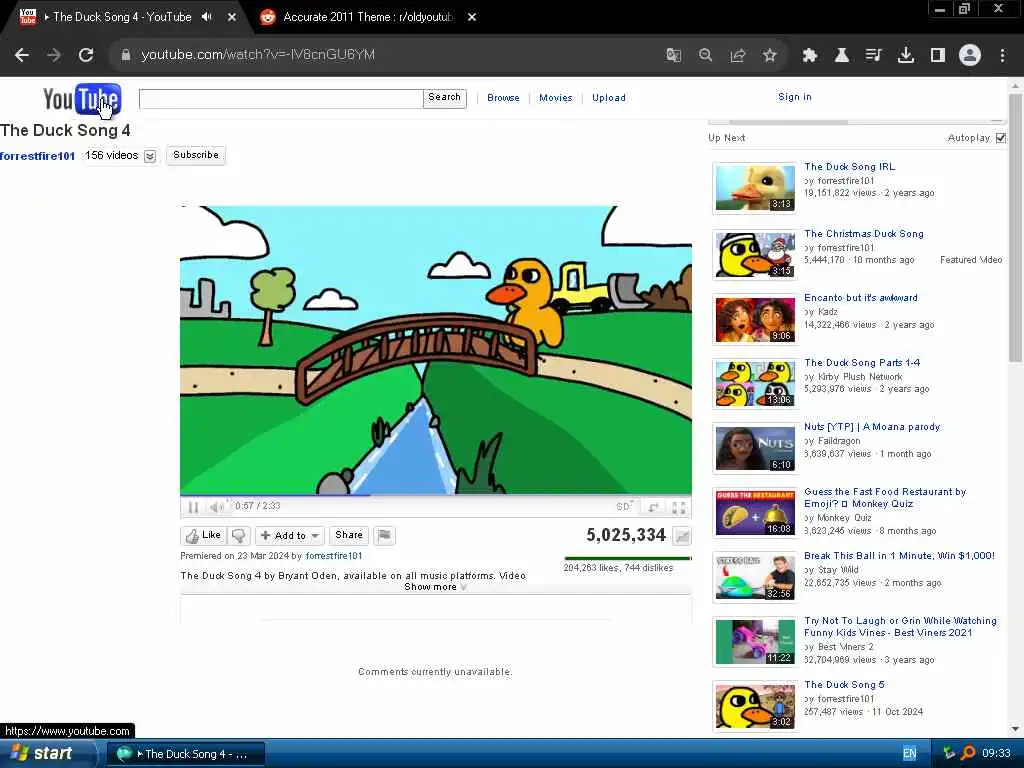
Task: Open the Upload menu link
Action: (x=609, y=98)
